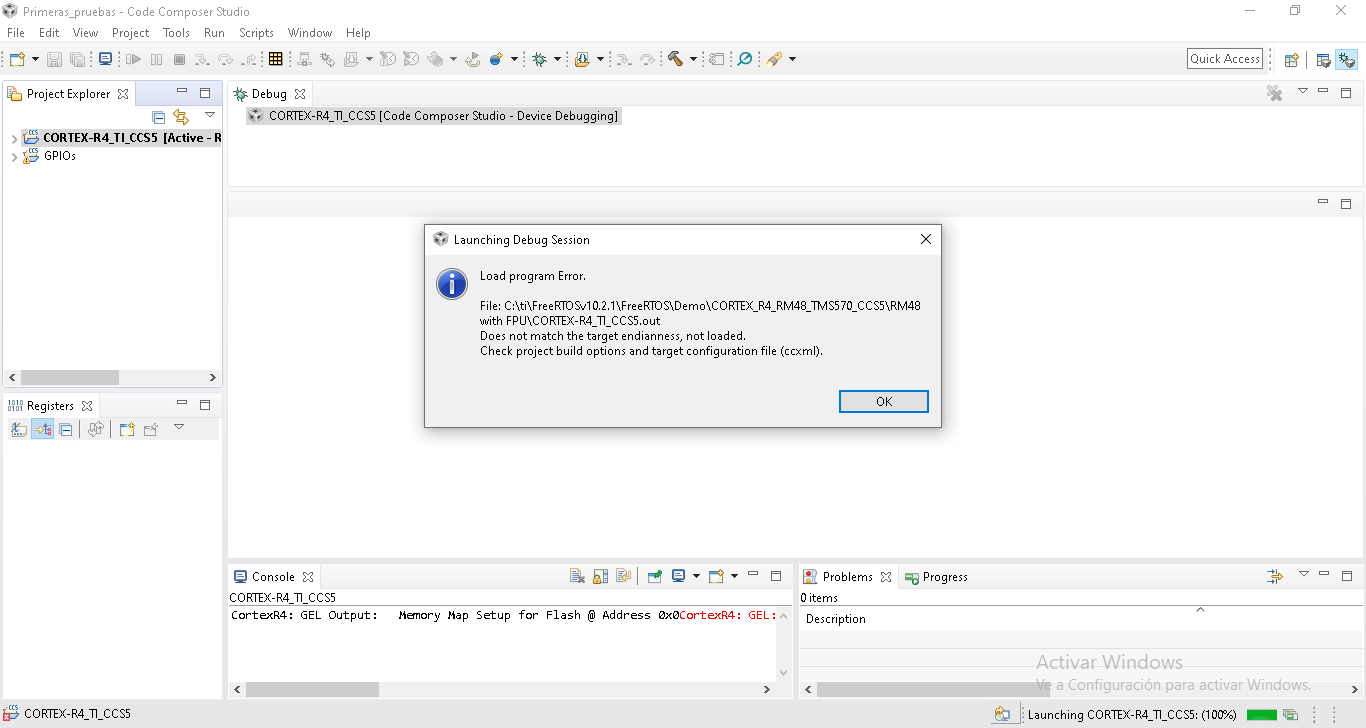The image size is (1366, 728).
Task: Clear the Console with its clear icon
Action: coord(577,576)
